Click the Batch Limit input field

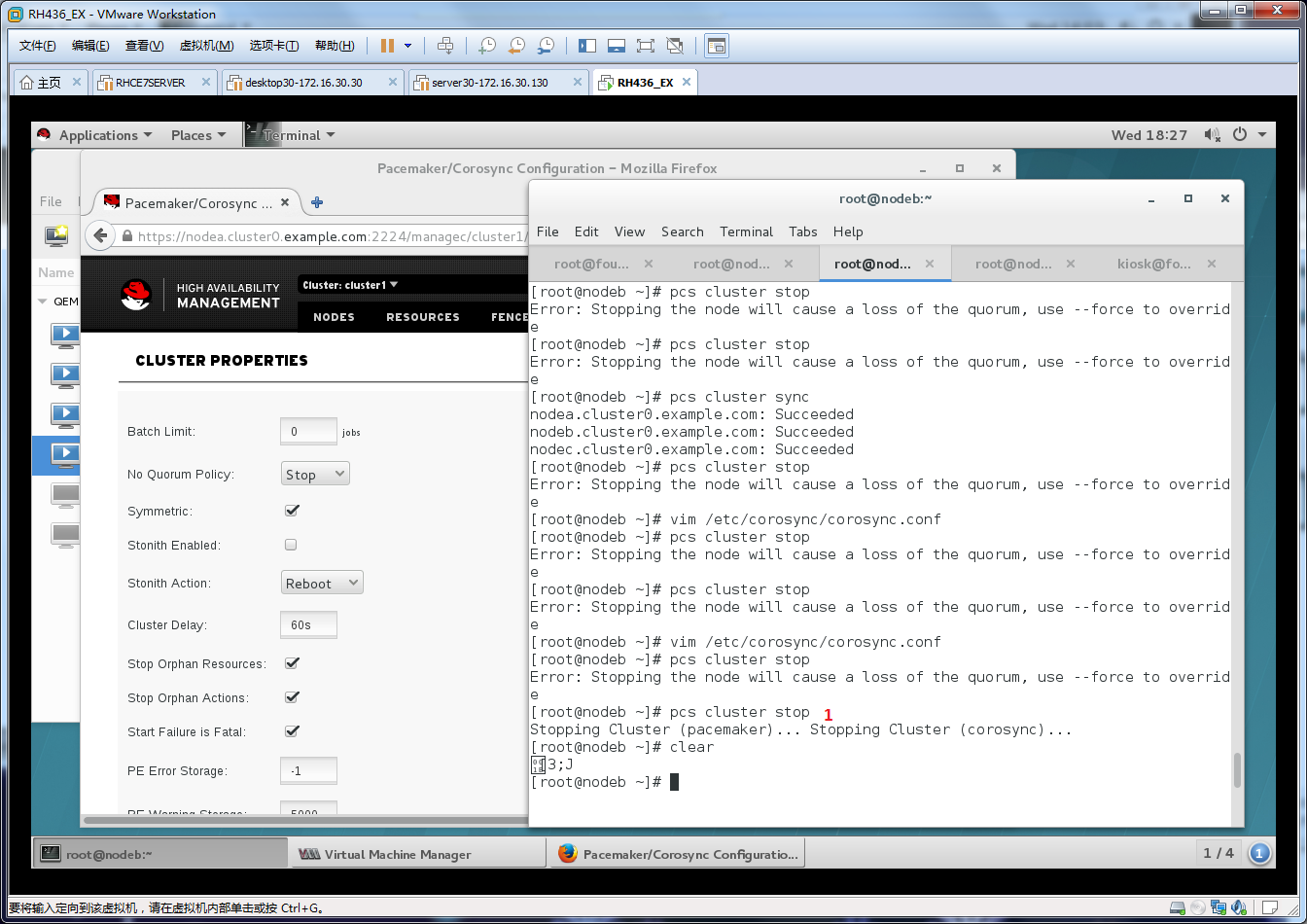[308, 431]
